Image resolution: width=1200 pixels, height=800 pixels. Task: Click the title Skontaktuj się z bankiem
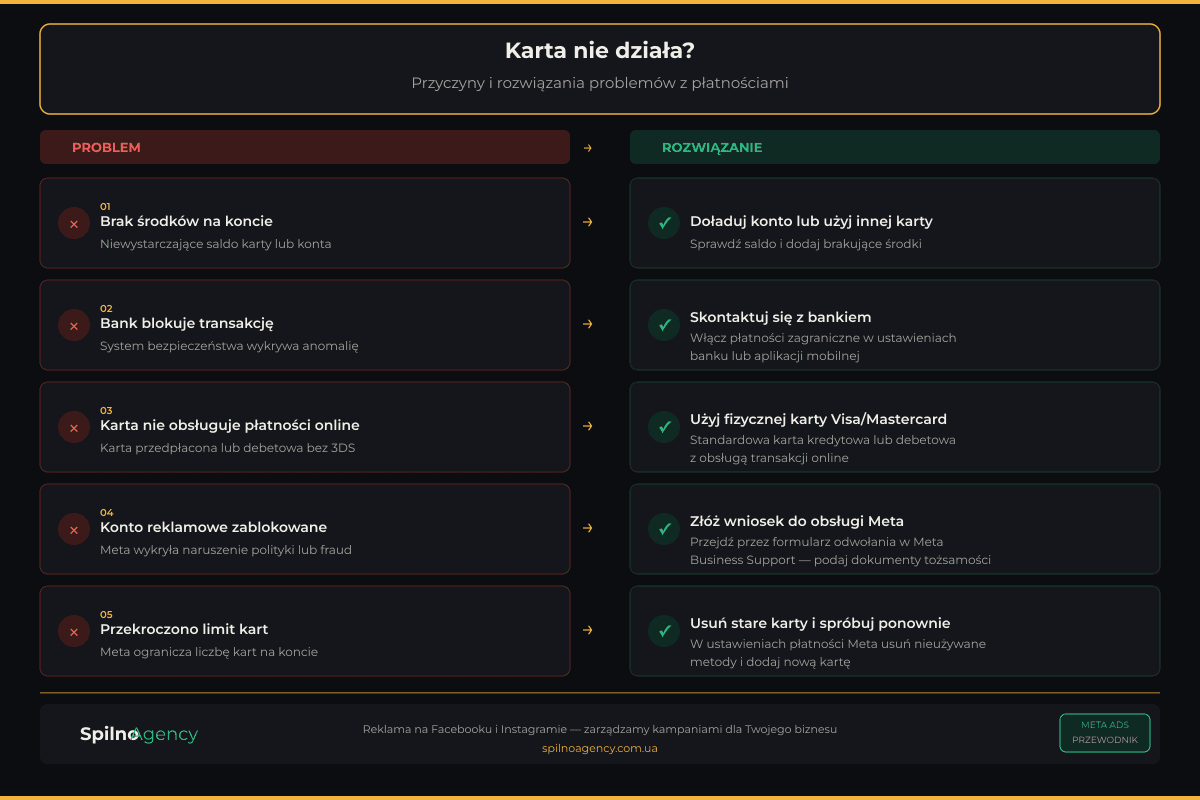tap(781, 317)
